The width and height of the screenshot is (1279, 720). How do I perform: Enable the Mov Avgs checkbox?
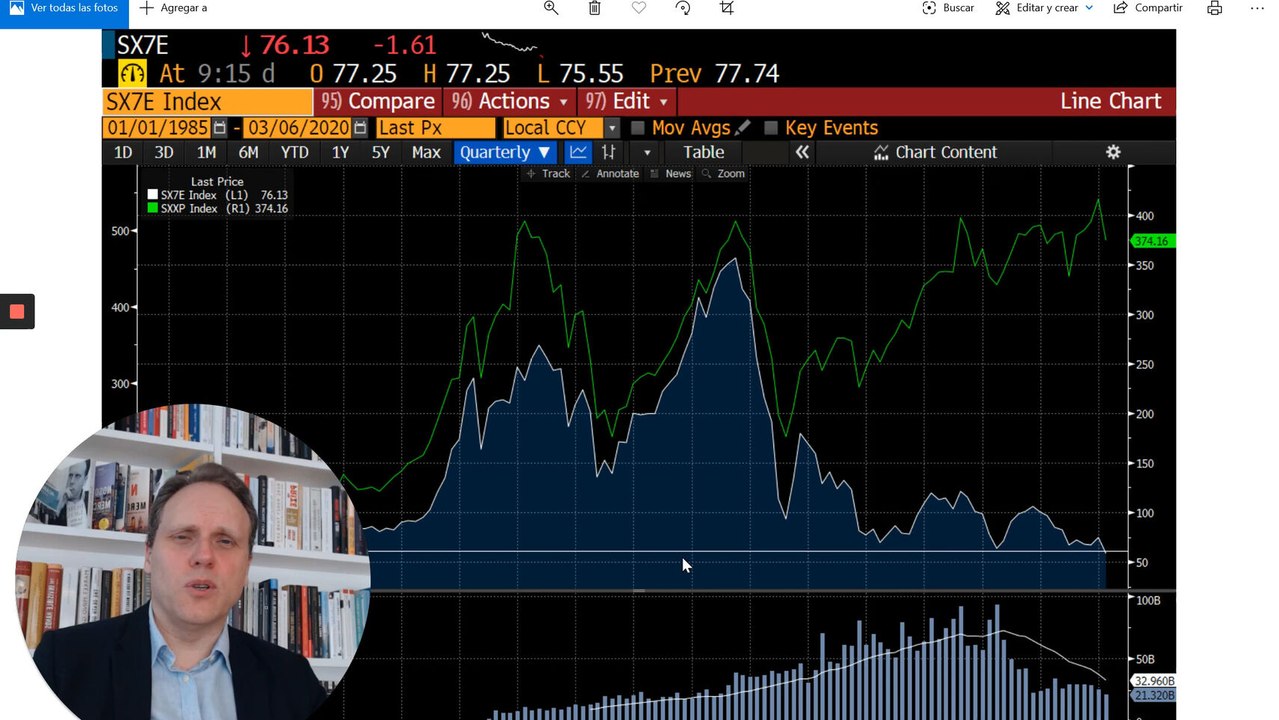638,128
